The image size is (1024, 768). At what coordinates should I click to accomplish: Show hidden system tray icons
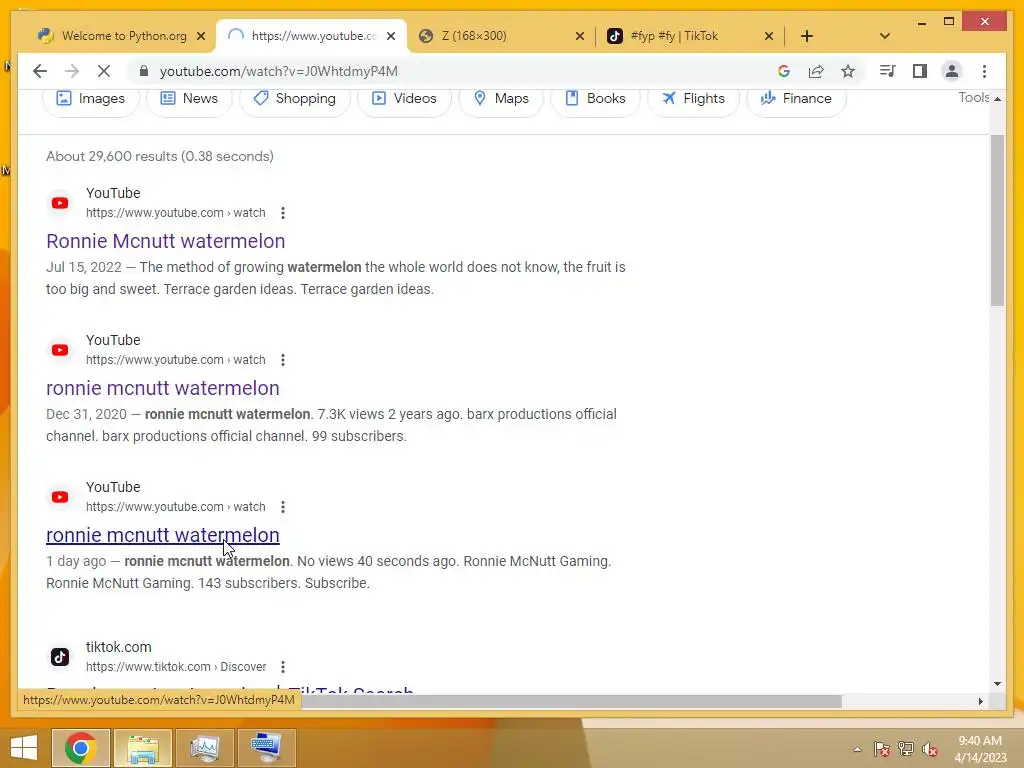[x=857, y=750]
